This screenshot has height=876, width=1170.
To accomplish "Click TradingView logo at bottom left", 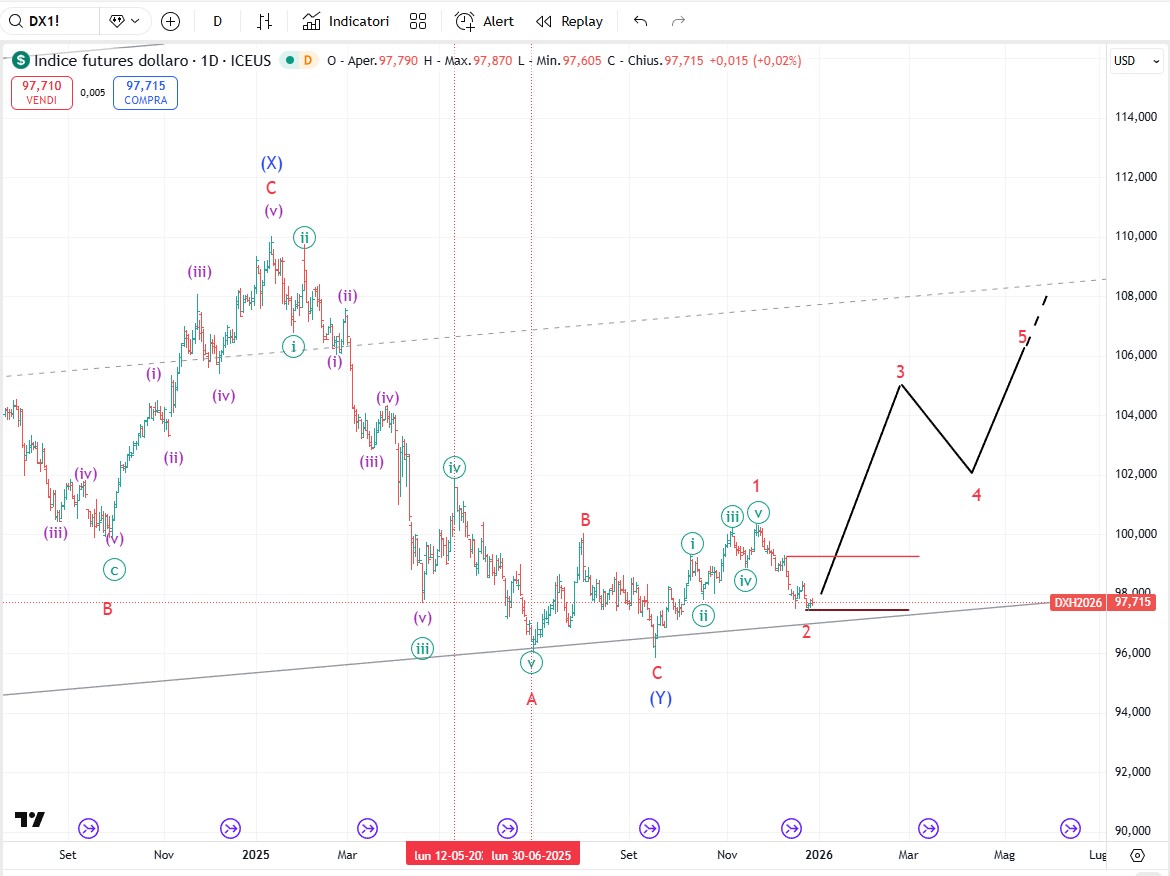I will (30, 819).
